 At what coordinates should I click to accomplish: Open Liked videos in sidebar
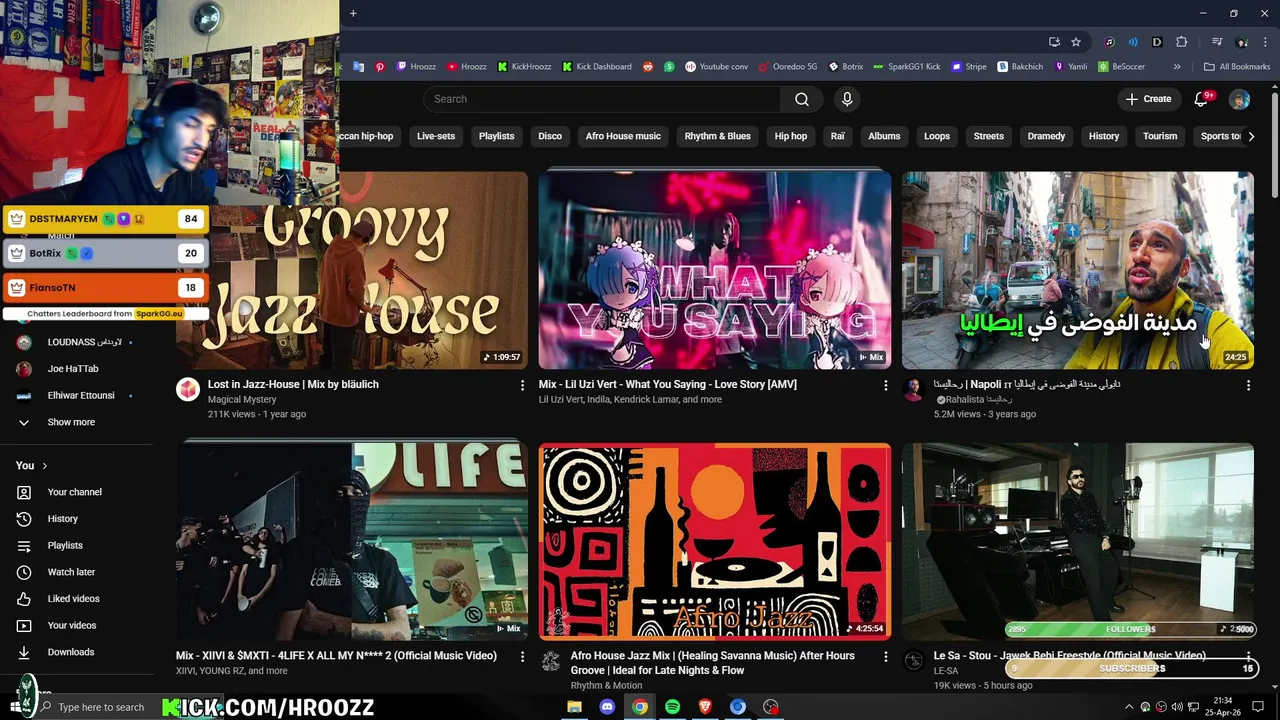click(x=74, y=599)
